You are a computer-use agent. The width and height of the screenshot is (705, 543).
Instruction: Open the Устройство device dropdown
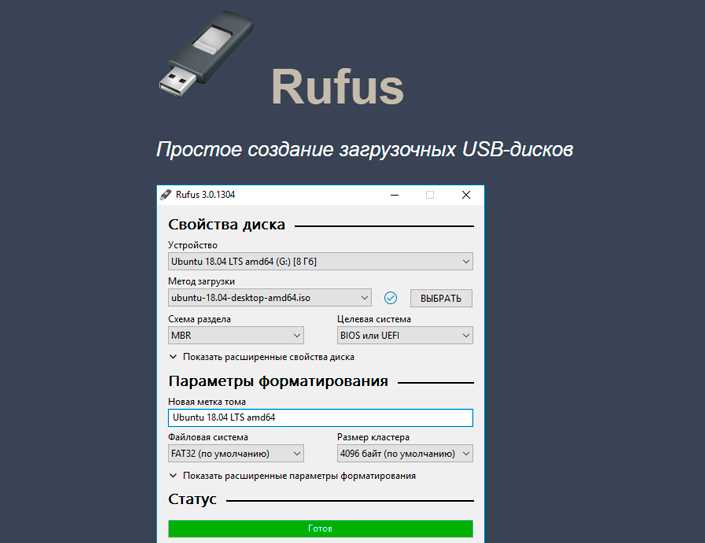[x=320, y=261]
